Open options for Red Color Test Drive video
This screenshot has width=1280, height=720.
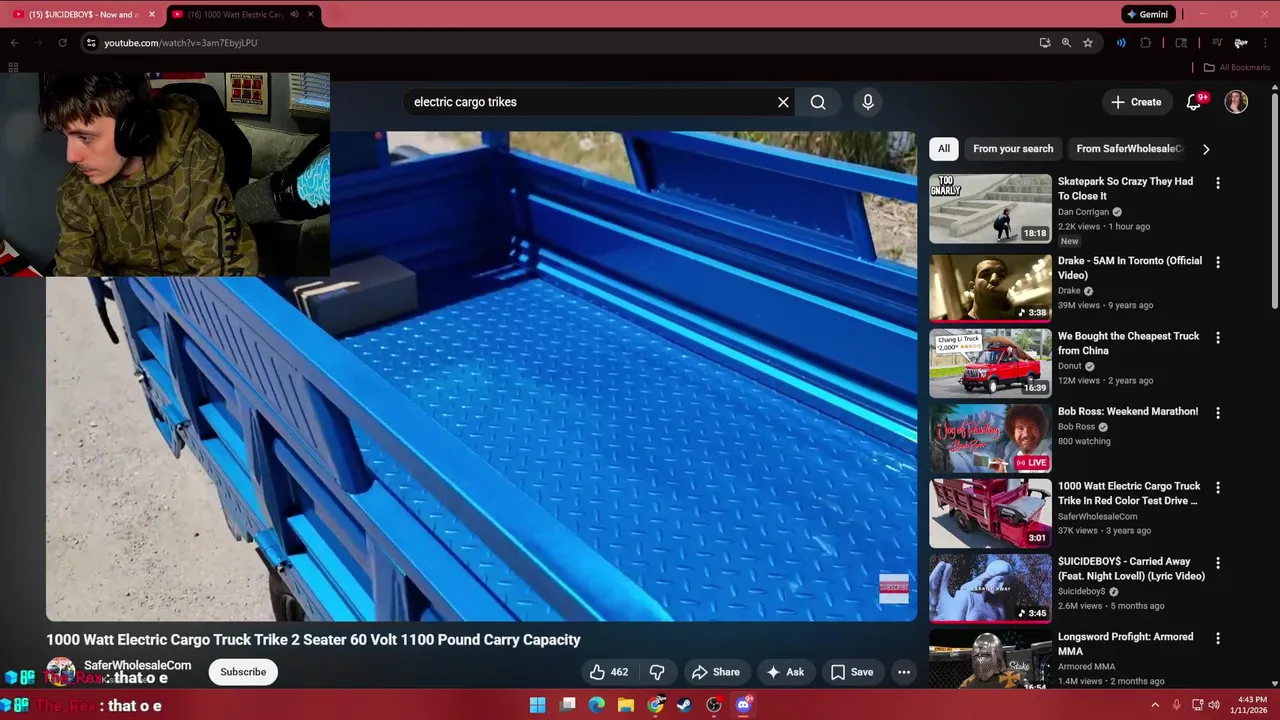tap(1218, 488)
